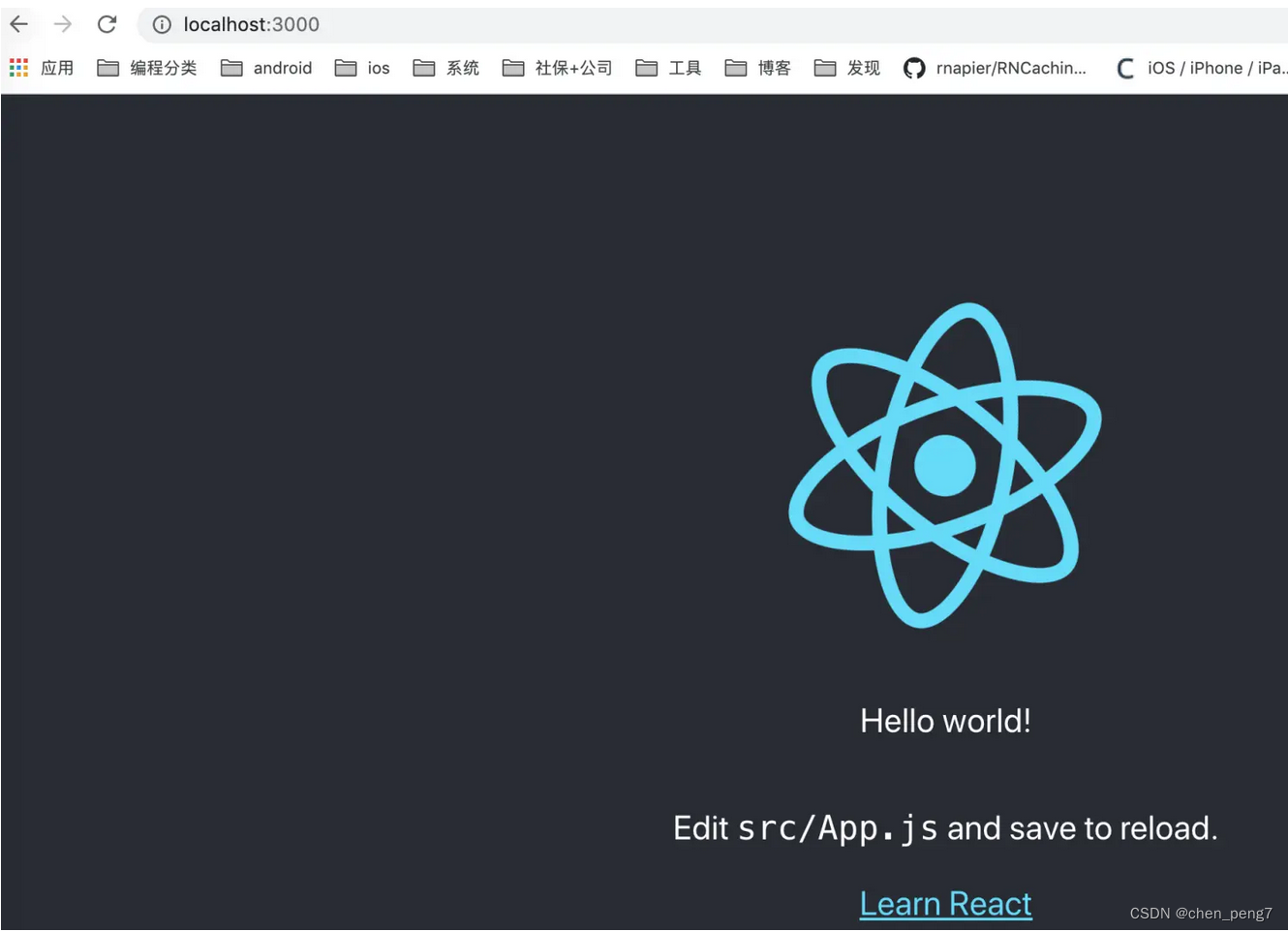Viewport: 1288px width, 932px height.
Task: Open the 系统 bookmark folder
Action: click(x=446, y=68)
